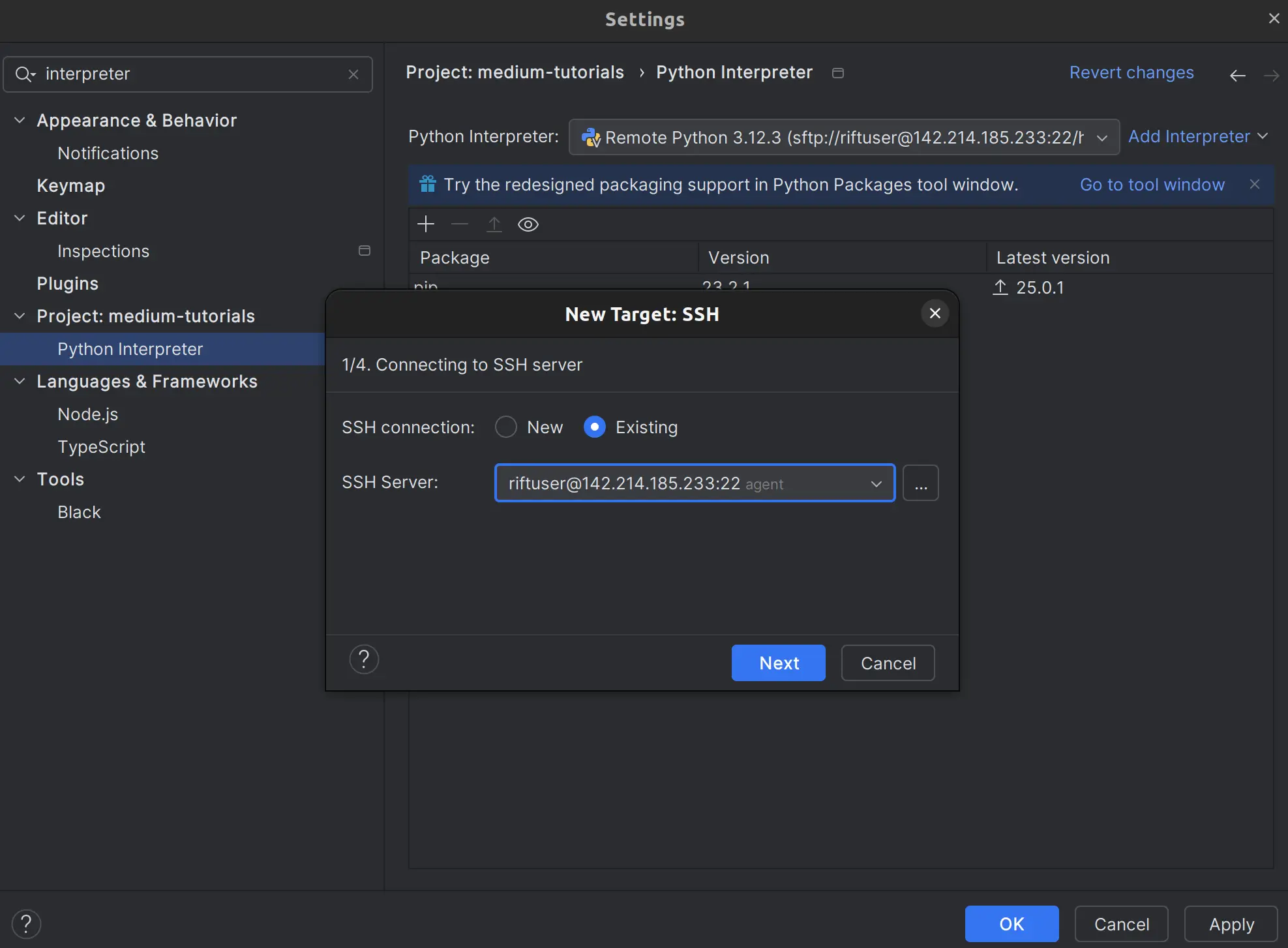The width and height of the screenshot is (1288, 948).
Task: Collapse the Tools section in the sidebar
Action: [x=19, y=479]
